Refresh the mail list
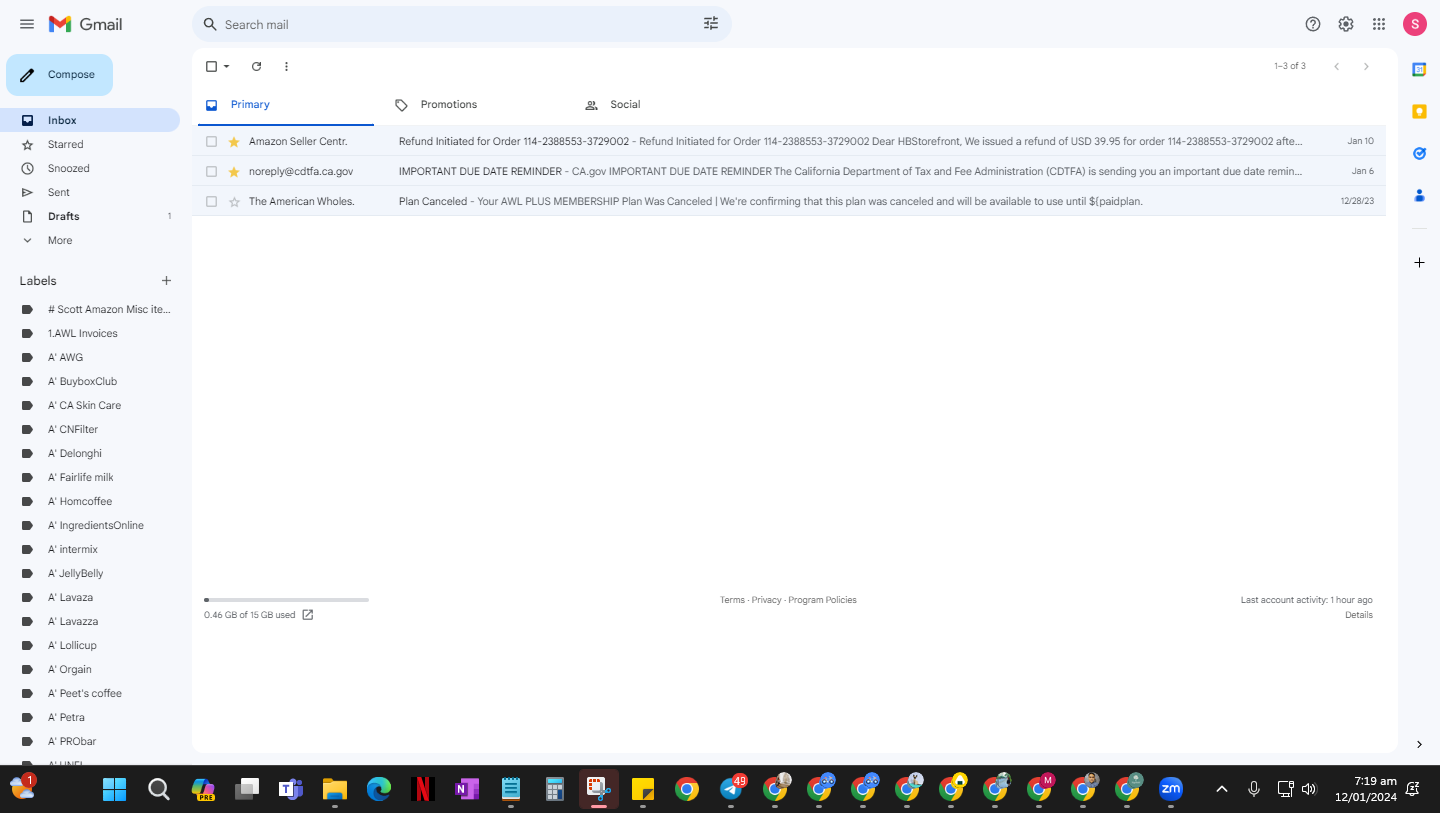 click(256, 66)
